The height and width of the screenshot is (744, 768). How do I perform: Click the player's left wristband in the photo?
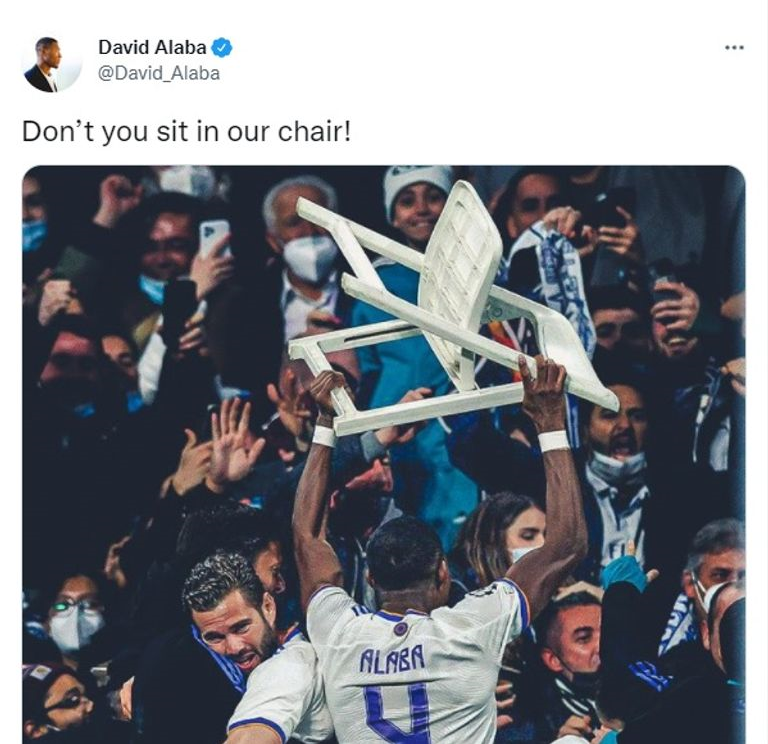324,435
